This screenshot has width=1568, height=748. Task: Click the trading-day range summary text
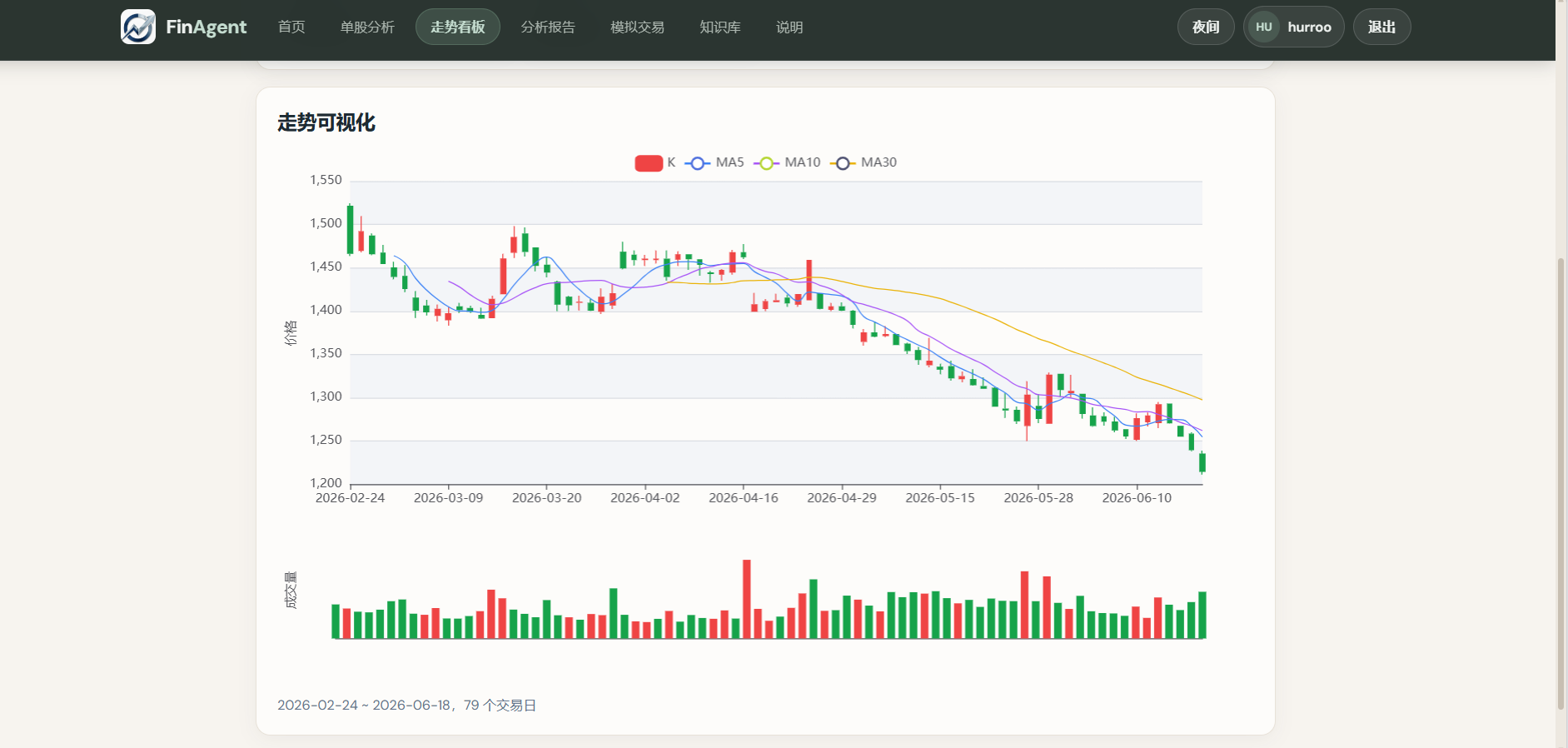click(x=407, y=706)
